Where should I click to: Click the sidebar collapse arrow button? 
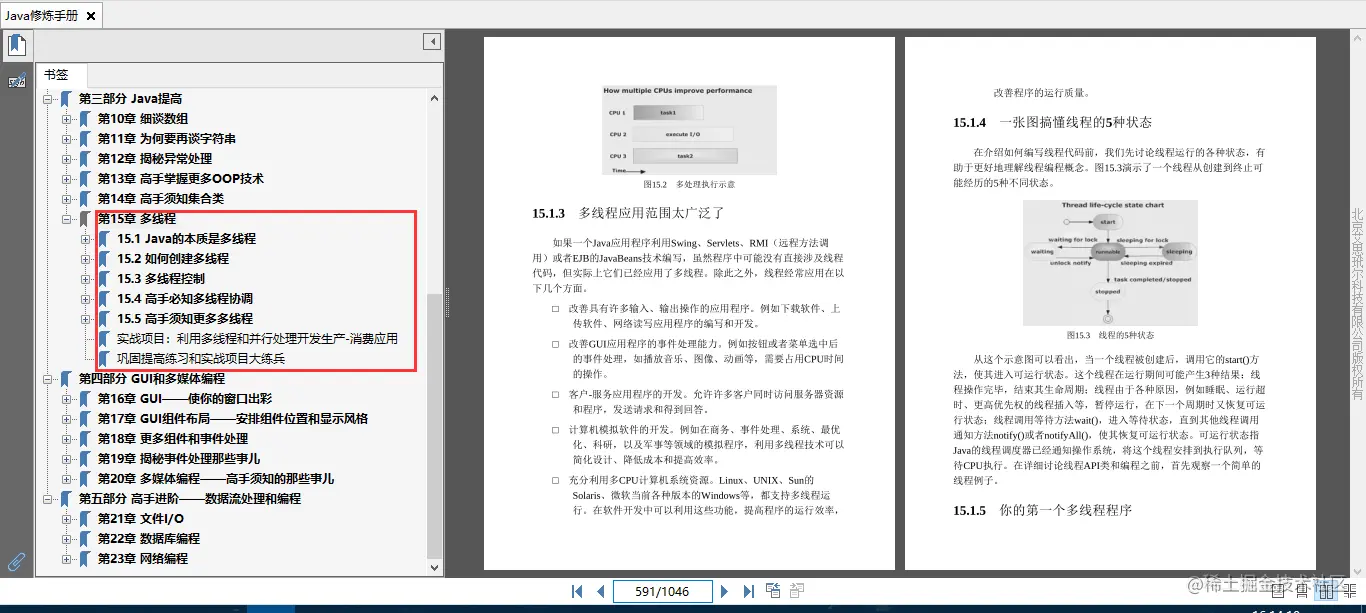(x=432, y=40)
